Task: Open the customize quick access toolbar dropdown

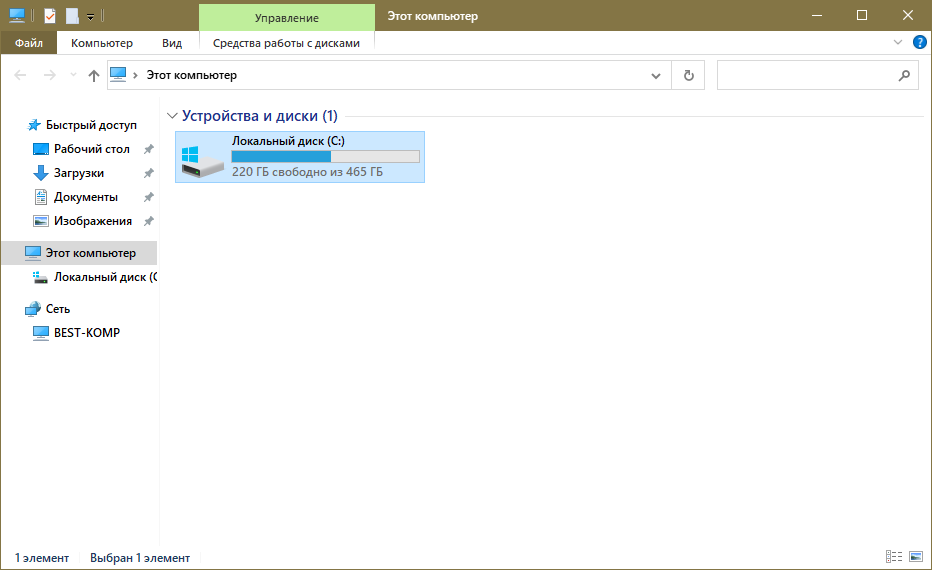Action: pyautogui.click(x=90, y=17)
